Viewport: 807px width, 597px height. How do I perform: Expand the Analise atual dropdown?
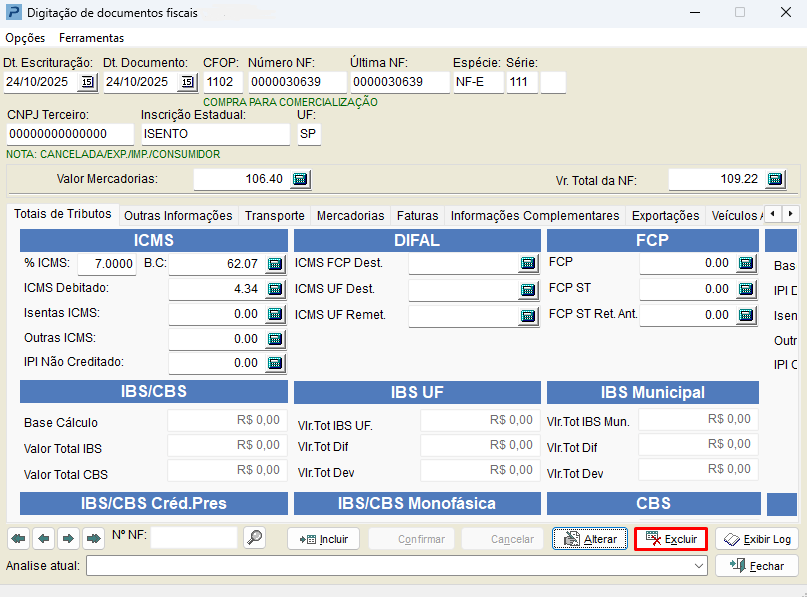point(699,566)
